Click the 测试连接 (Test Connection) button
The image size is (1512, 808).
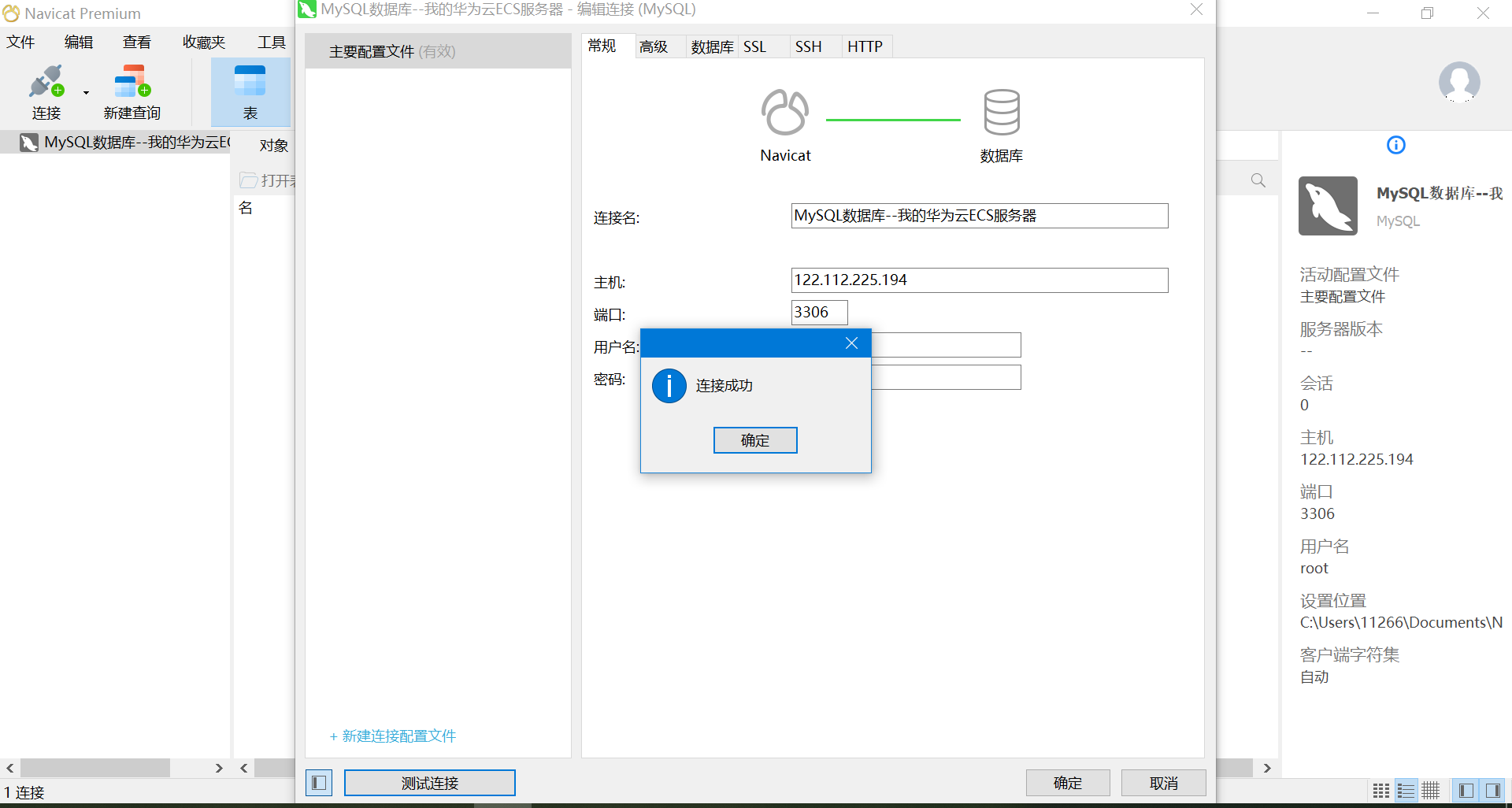429,782
